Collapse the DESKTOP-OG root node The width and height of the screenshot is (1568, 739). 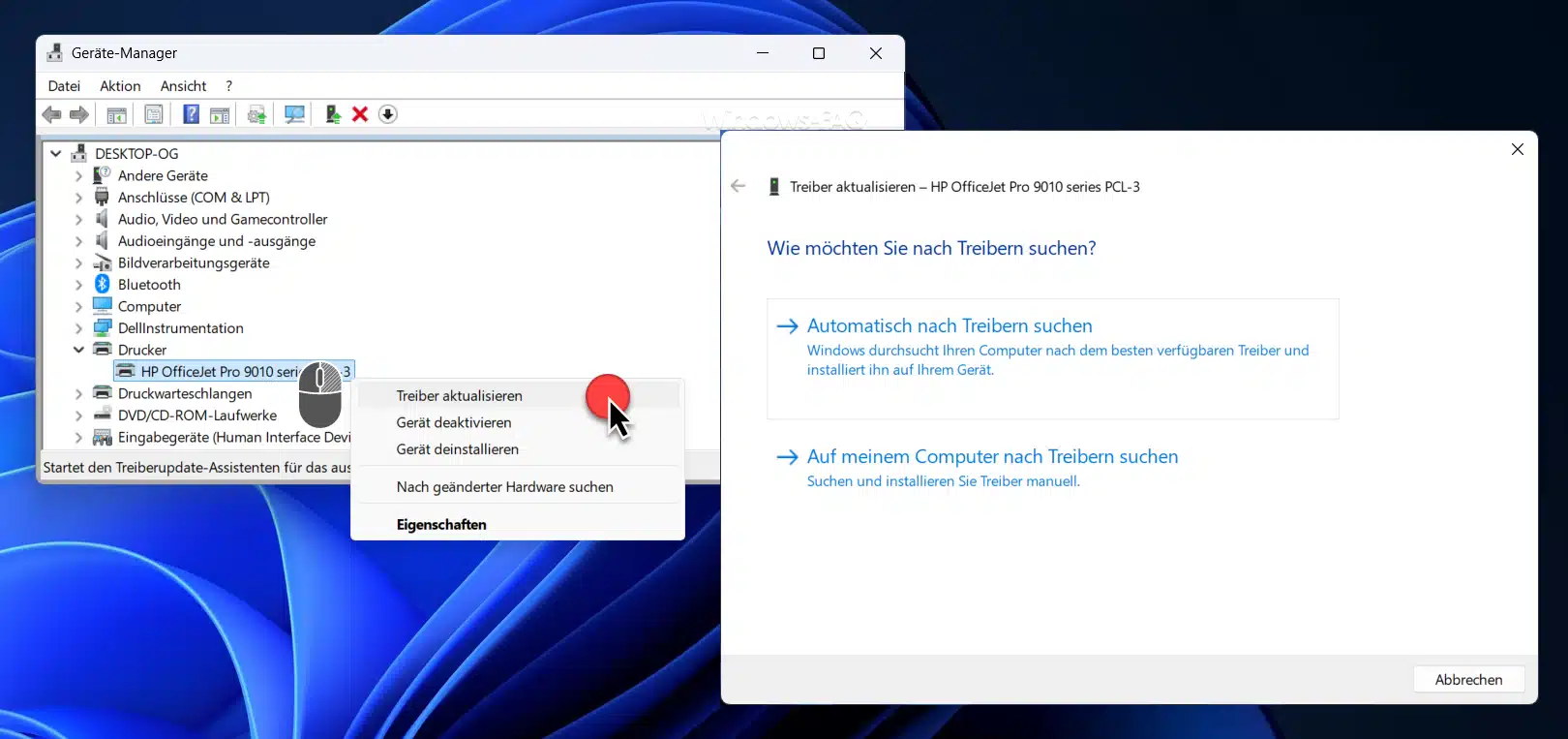(x=56, y=154)
